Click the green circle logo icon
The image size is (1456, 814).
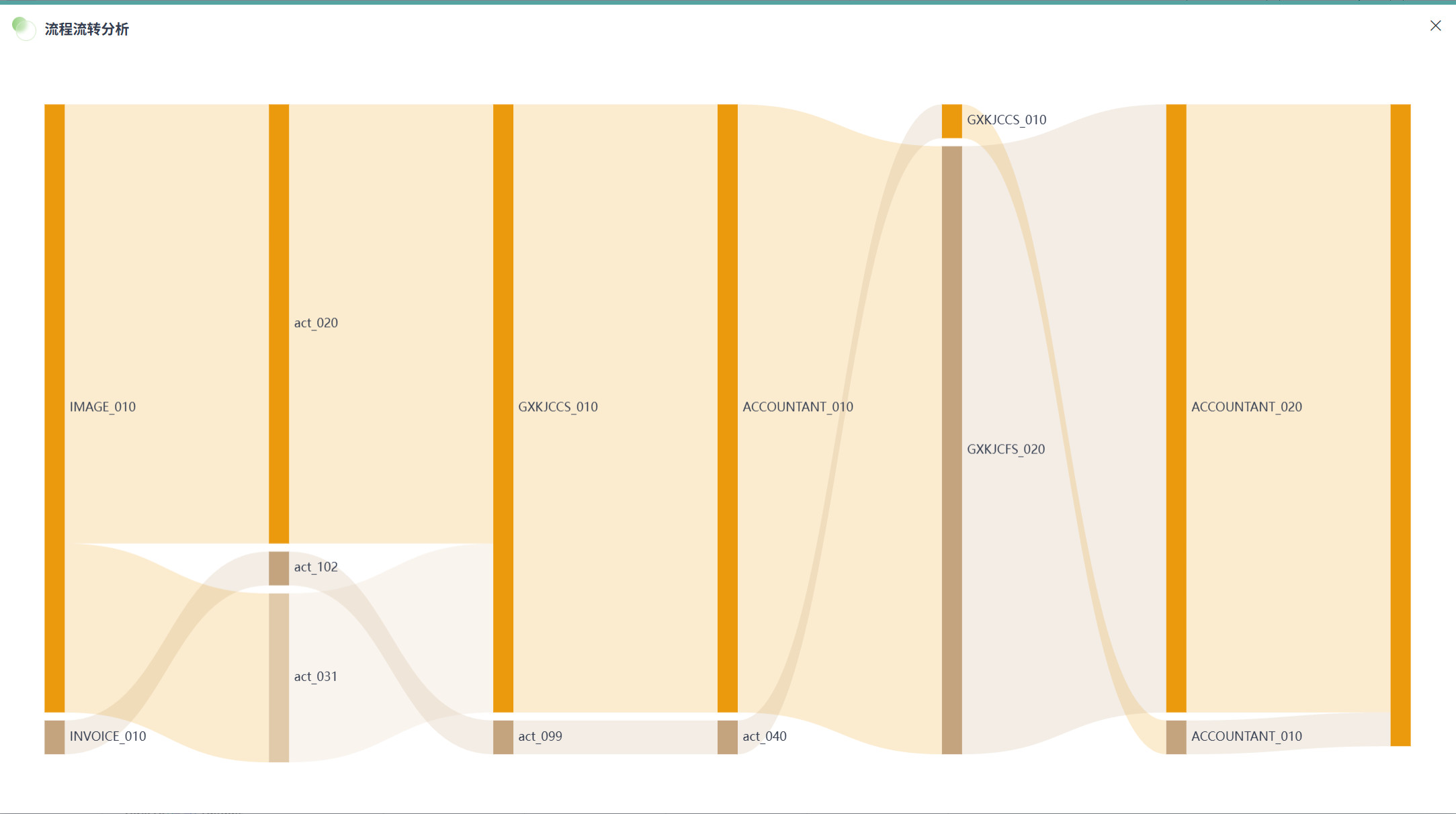coord(24,28)
